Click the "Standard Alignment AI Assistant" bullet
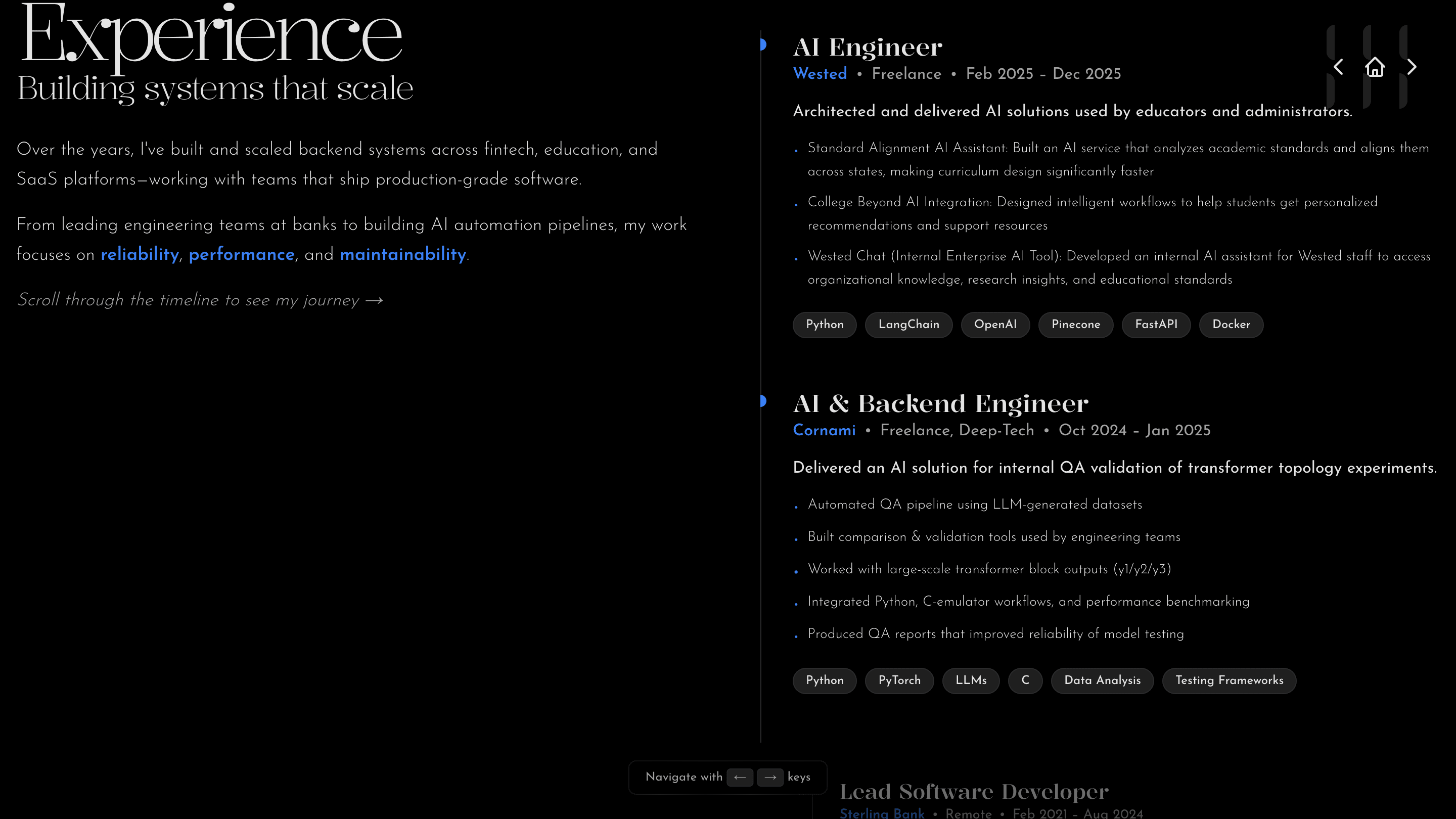The width and height of the screenshot is (1456, 819). 1118,159
